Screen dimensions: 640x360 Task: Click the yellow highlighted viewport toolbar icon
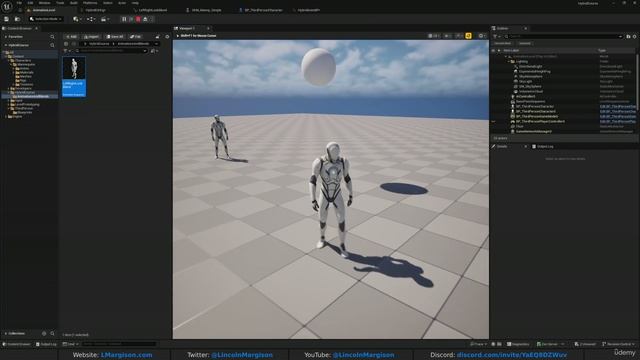[x=468, y=36]
